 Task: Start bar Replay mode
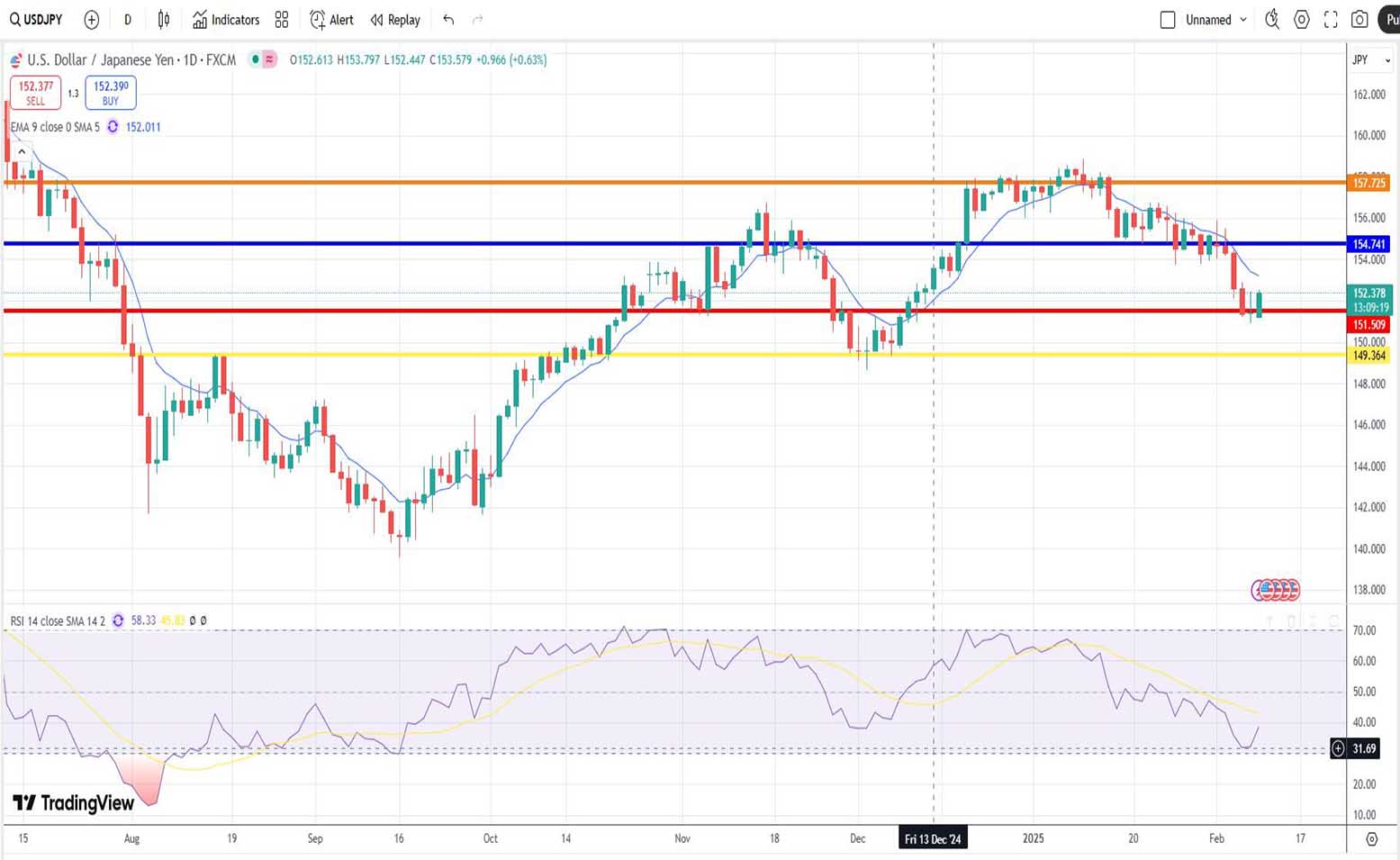click(x=395, y=19)
